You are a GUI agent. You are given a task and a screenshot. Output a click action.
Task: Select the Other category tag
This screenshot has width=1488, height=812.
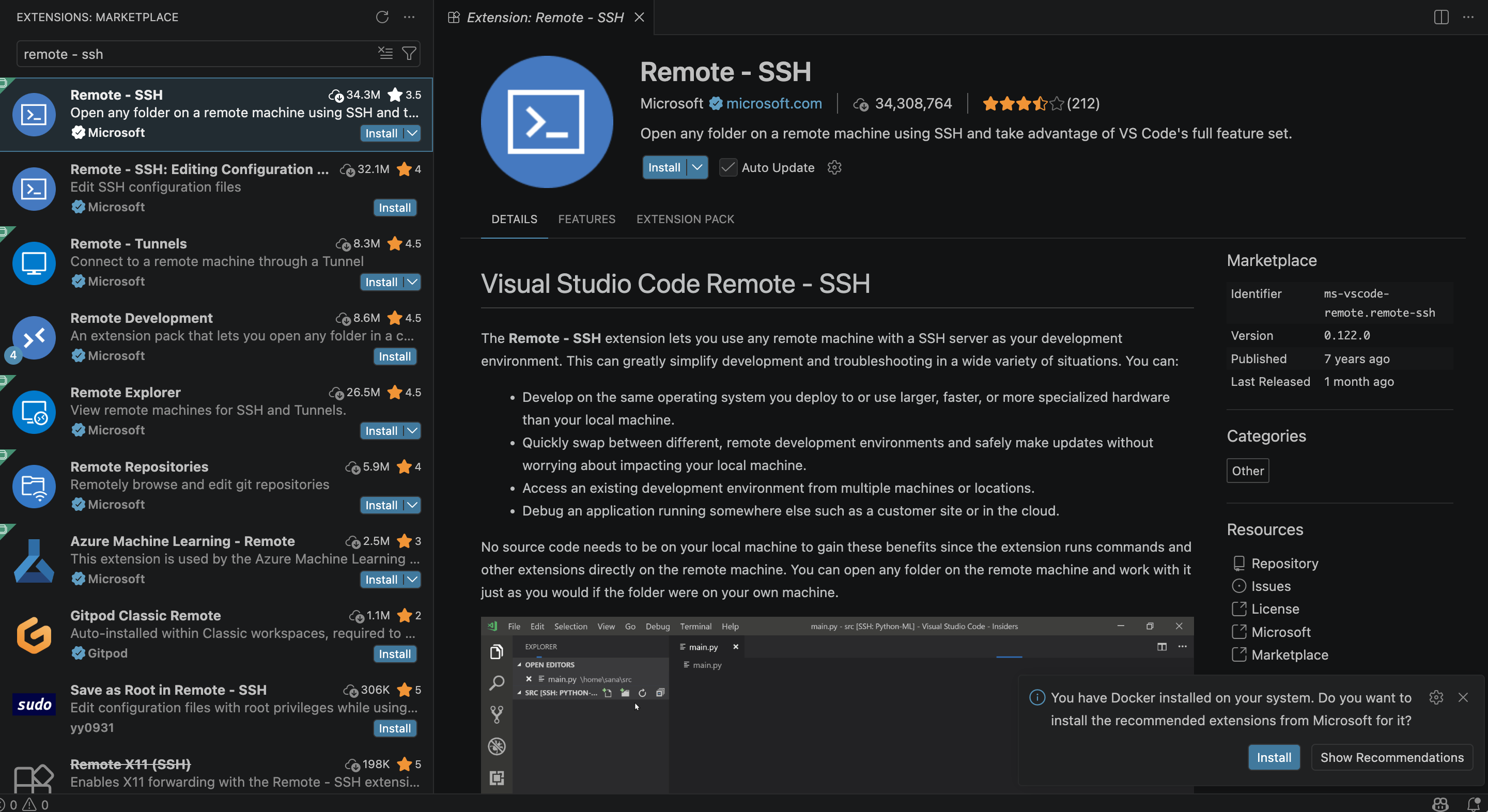[x=1248, y=470]
